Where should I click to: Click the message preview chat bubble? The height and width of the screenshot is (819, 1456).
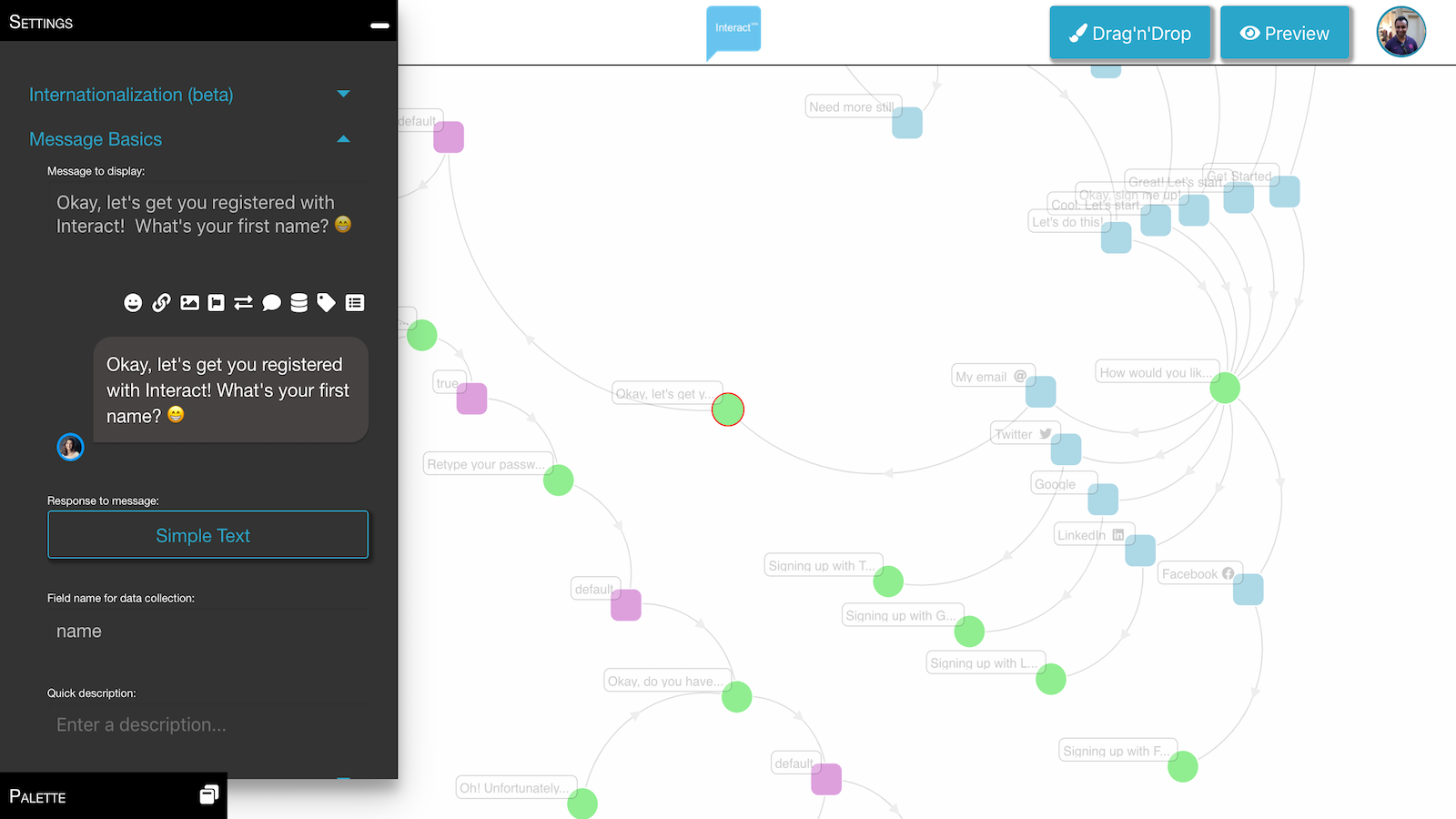click(x=231, y=389)
